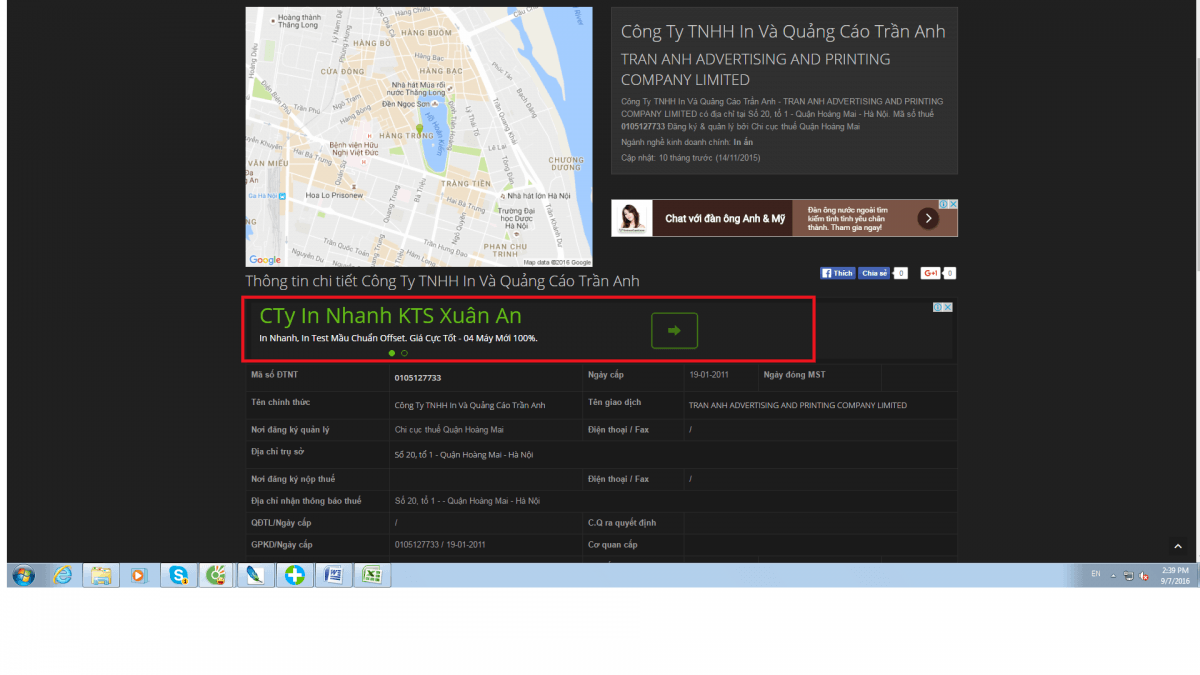Click the 'In ấn' business category link
The height and width of the screenshot is (675, 1200).
coord(743,143)
